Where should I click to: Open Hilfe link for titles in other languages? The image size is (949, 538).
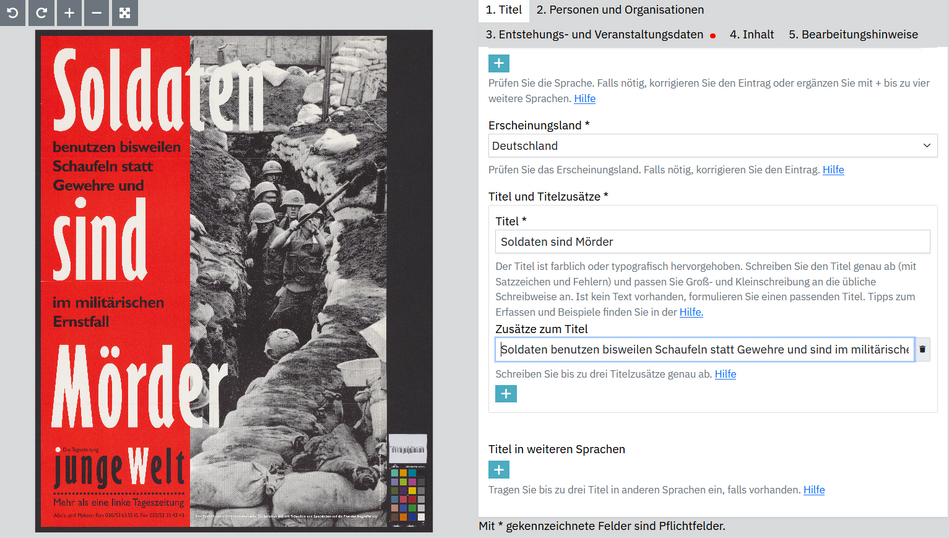[x=814, y=490]
